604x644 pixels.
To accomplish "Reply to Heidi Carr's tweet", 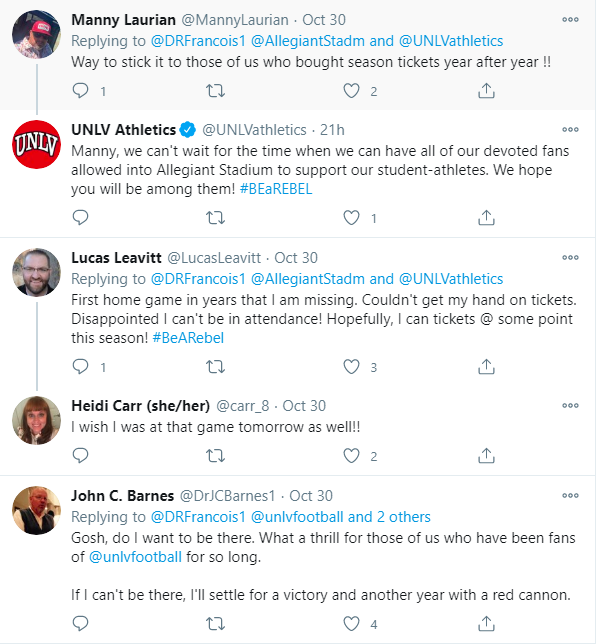I will [x=81, y=456].
